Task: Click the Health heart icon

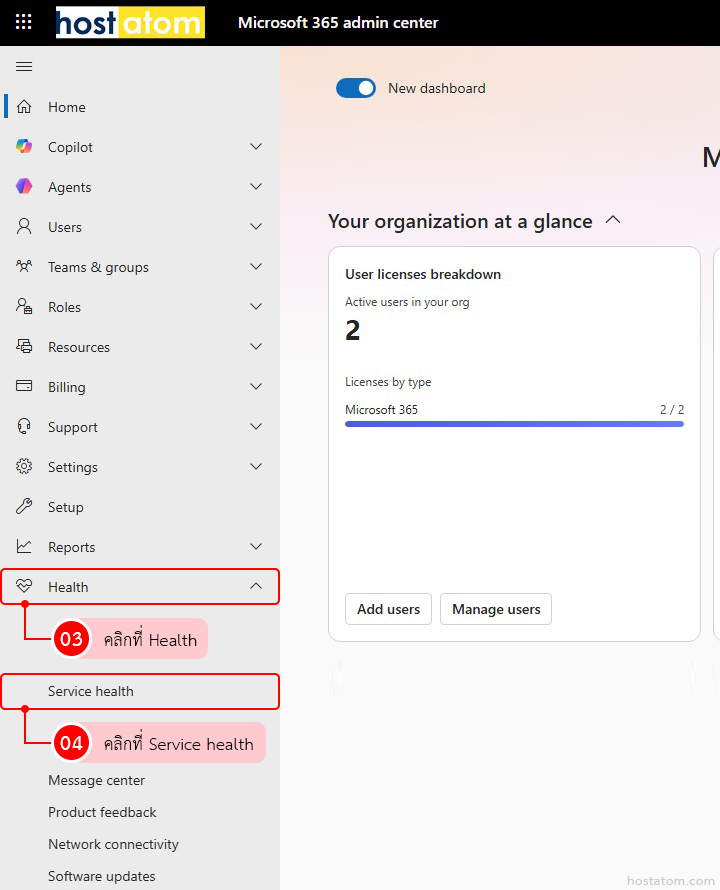Action: 24,586
